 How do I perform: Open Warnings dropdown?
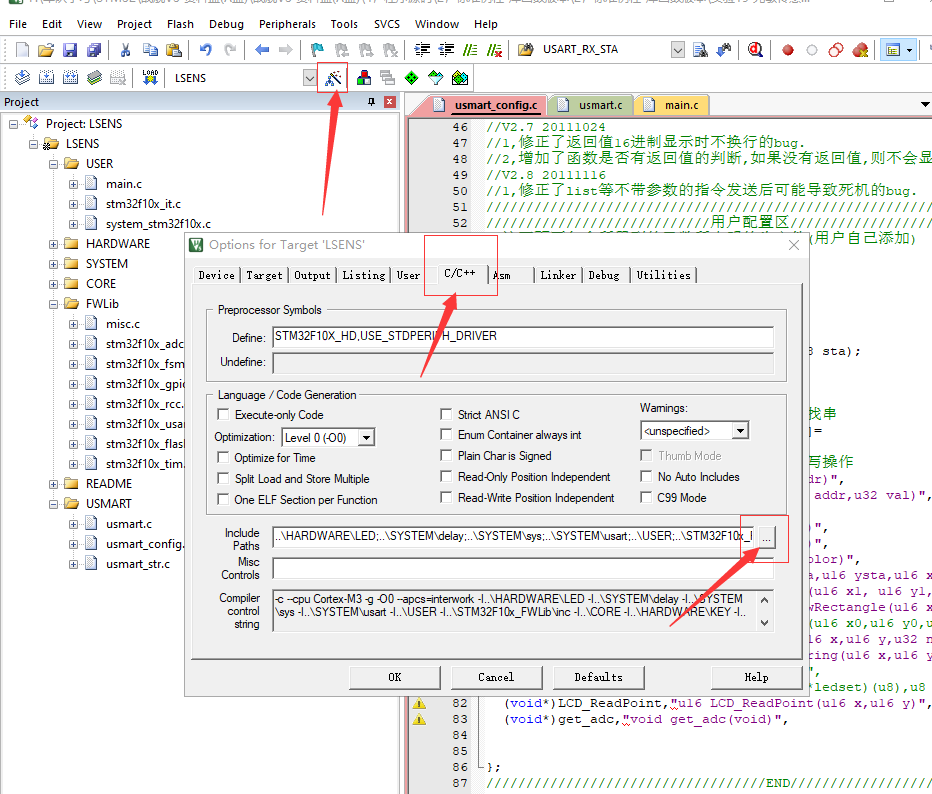(740, 431)
